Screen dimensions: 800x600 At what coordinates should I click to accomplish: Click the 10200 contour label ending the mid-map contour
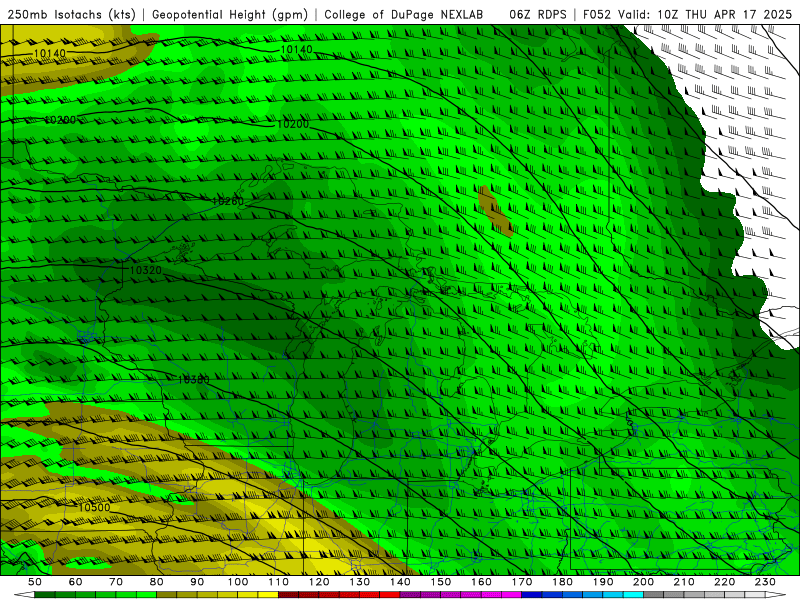point(293,124)
